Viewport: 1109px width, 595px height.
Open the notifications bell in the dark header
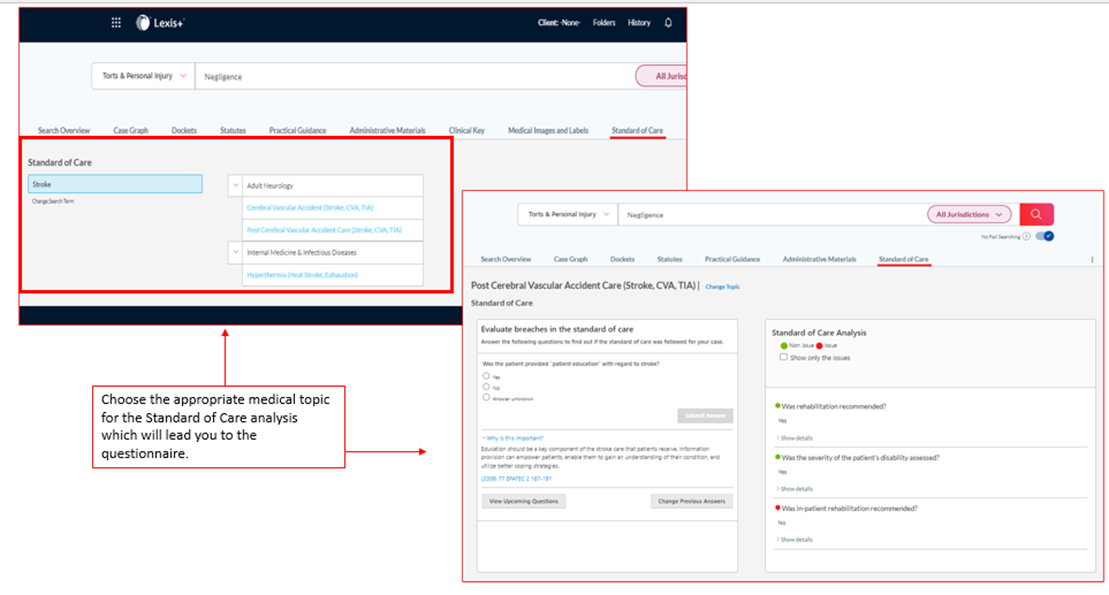pos(668,23)
